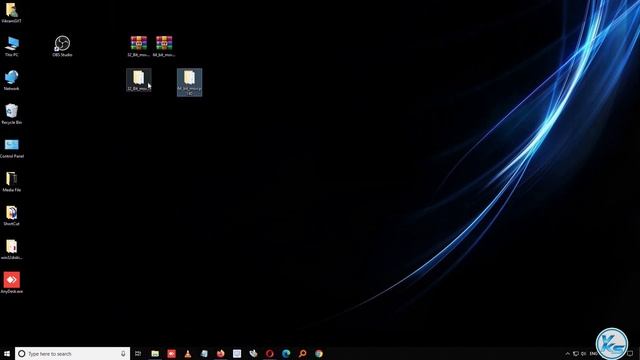
Task: Open VLC media player from taskbar
Action: click(188, 353)
